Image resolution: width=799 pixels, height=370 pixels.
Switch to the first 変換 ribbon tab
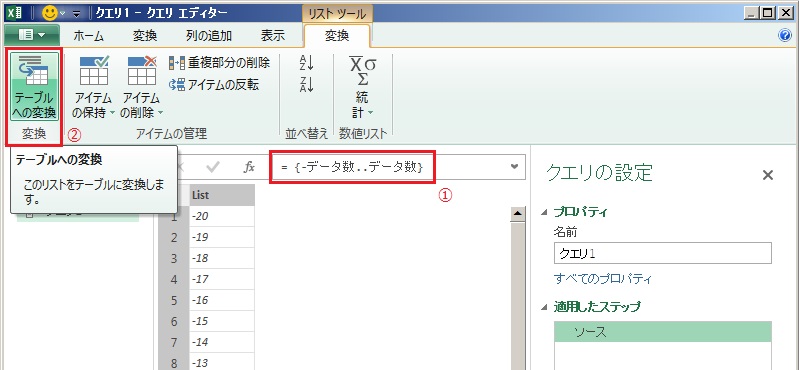[x=145, y=36]
